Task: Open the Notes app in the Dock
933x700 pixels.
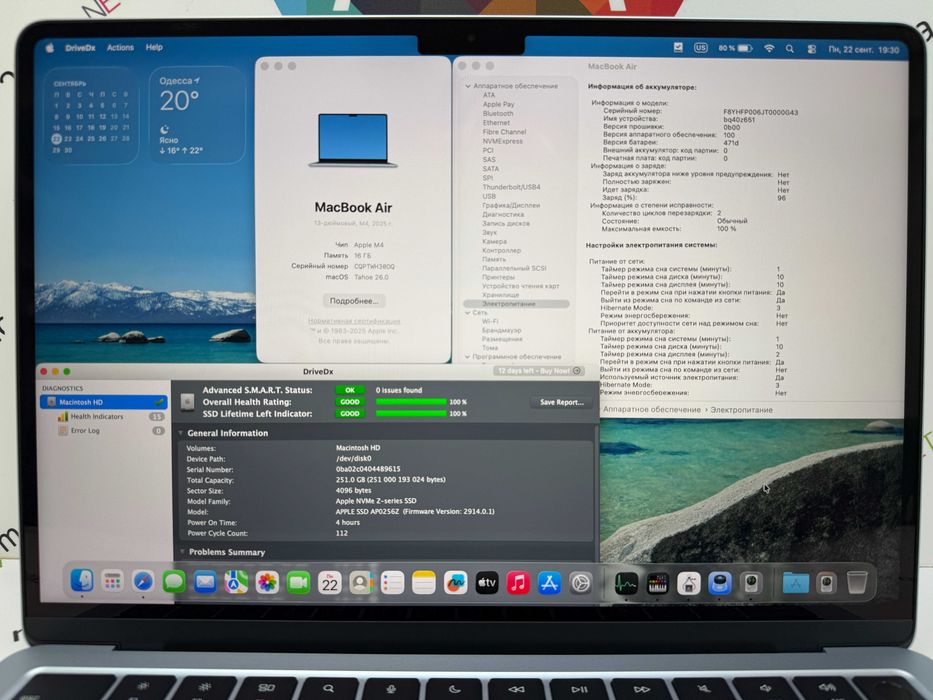Action: point(424,583)
